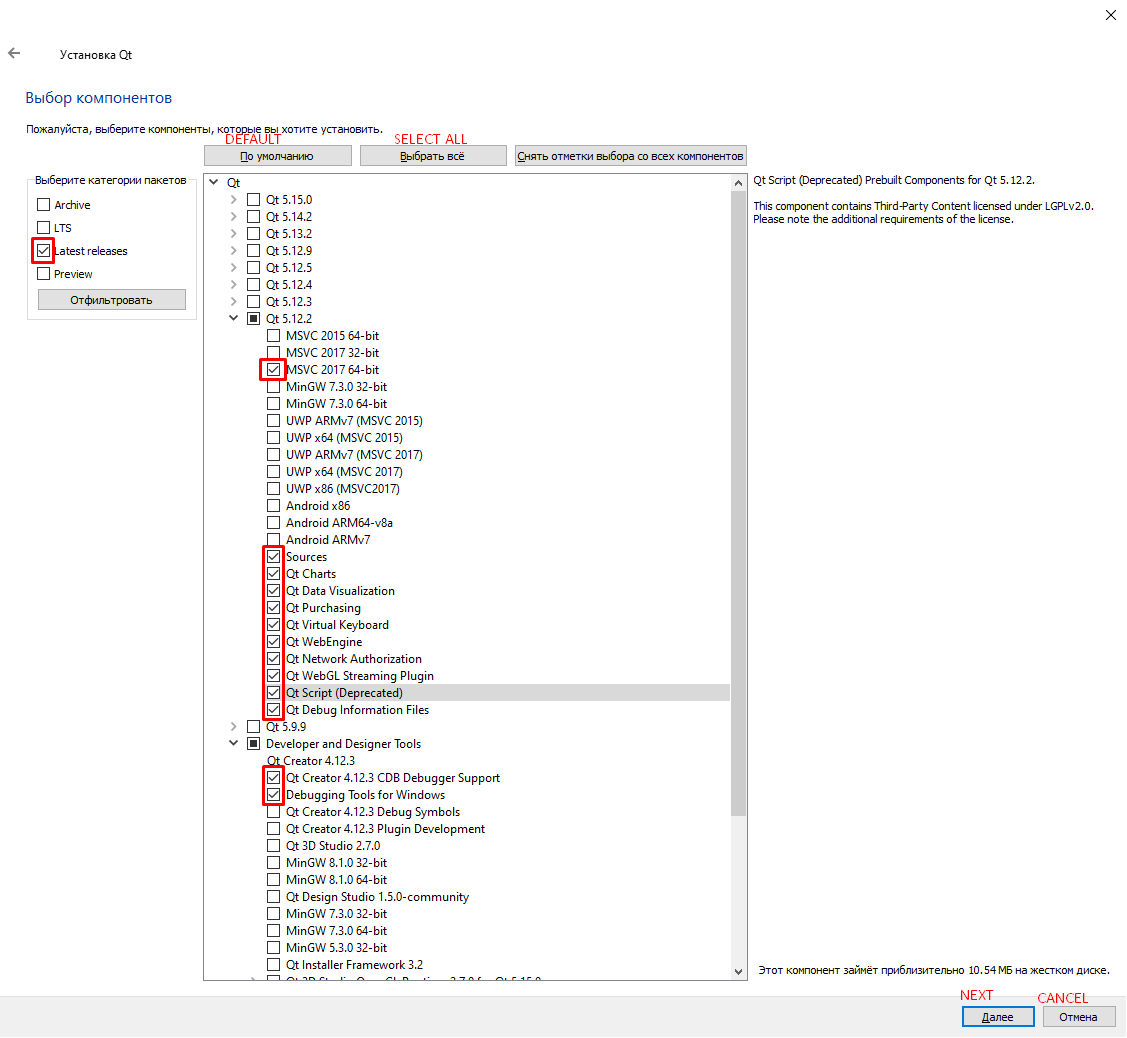This screenshot has width=1127, height=1038.
Task: Uncheck the Sources component
Action: coord(274,556)
